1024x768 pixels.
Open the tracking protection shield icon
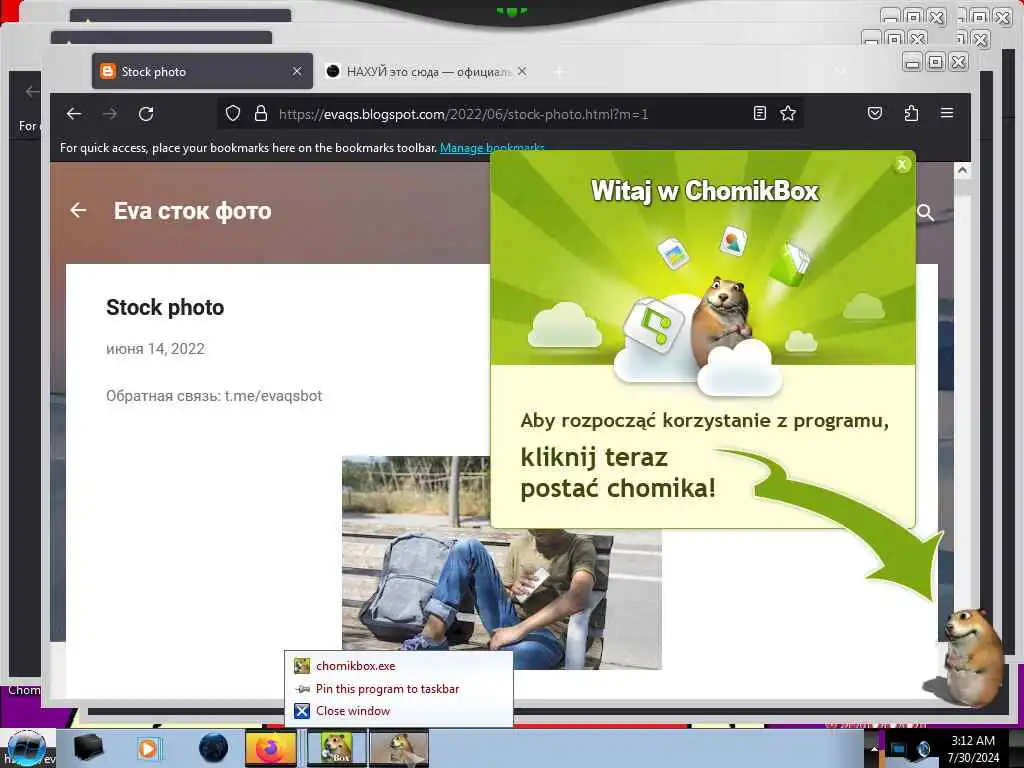(x=232, y=114)
